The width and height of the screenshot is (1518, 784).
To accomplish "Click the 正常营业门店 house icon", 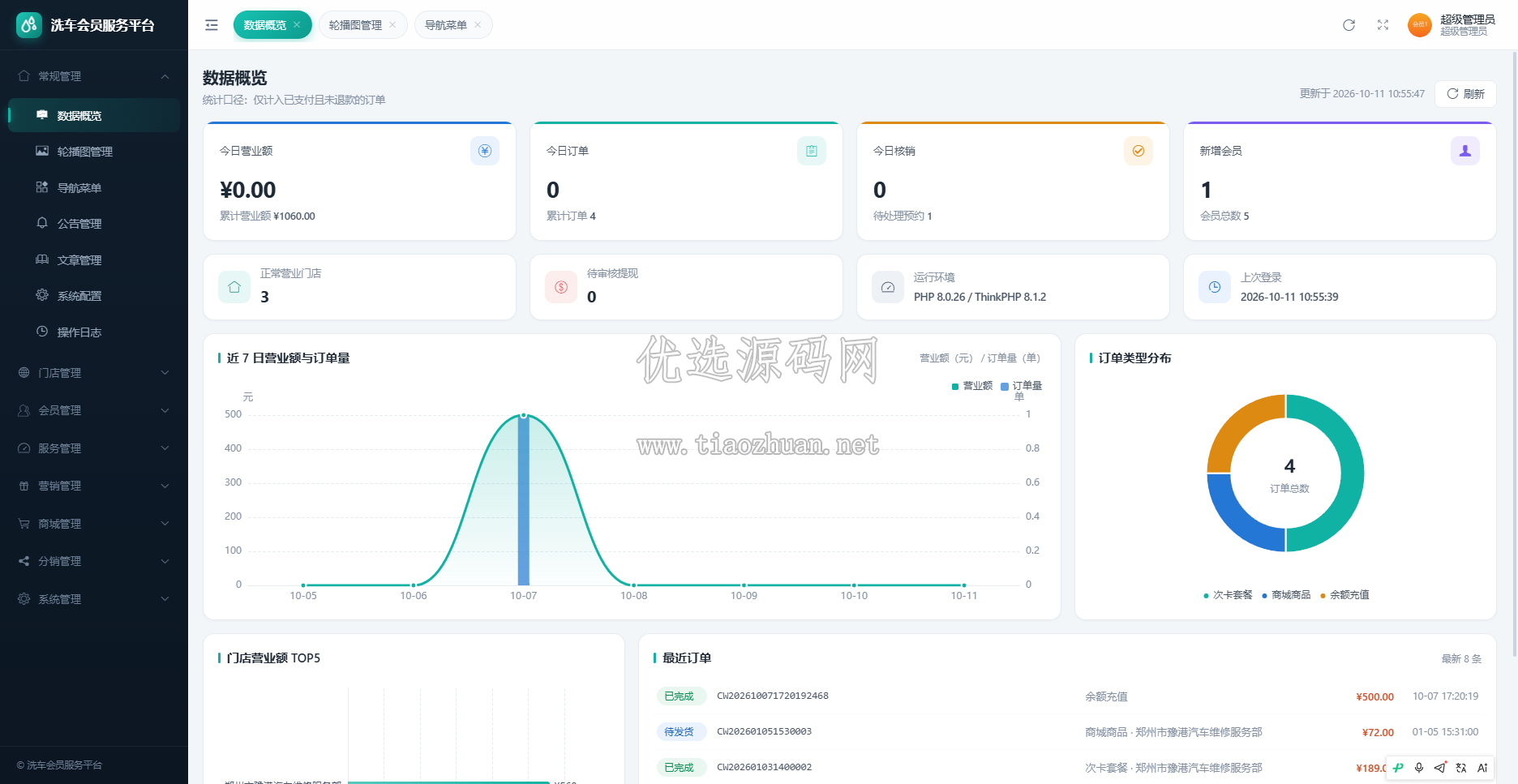I will [x=234, y=287].
